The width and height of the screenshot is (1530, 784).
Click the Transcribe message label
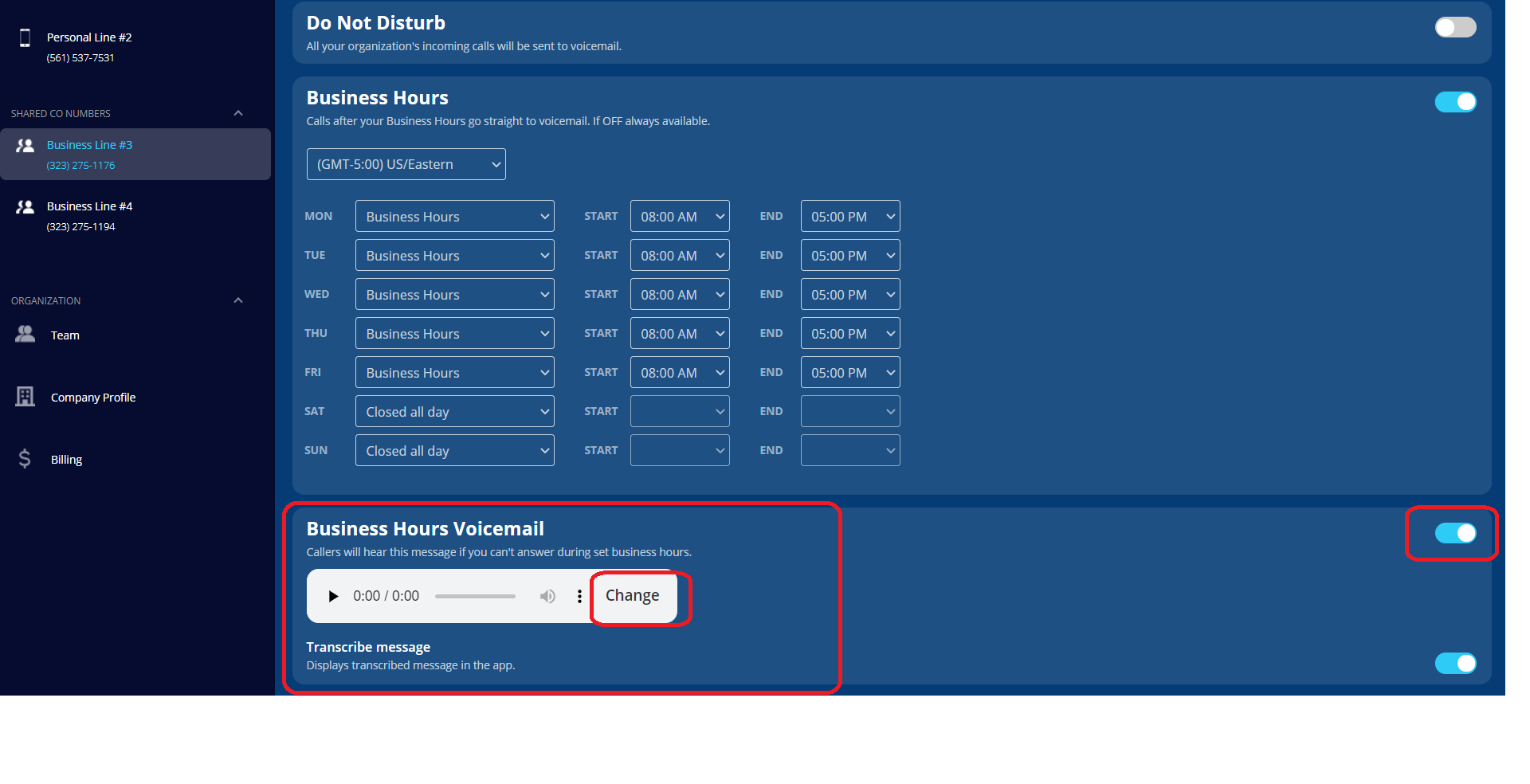point(368,647)
